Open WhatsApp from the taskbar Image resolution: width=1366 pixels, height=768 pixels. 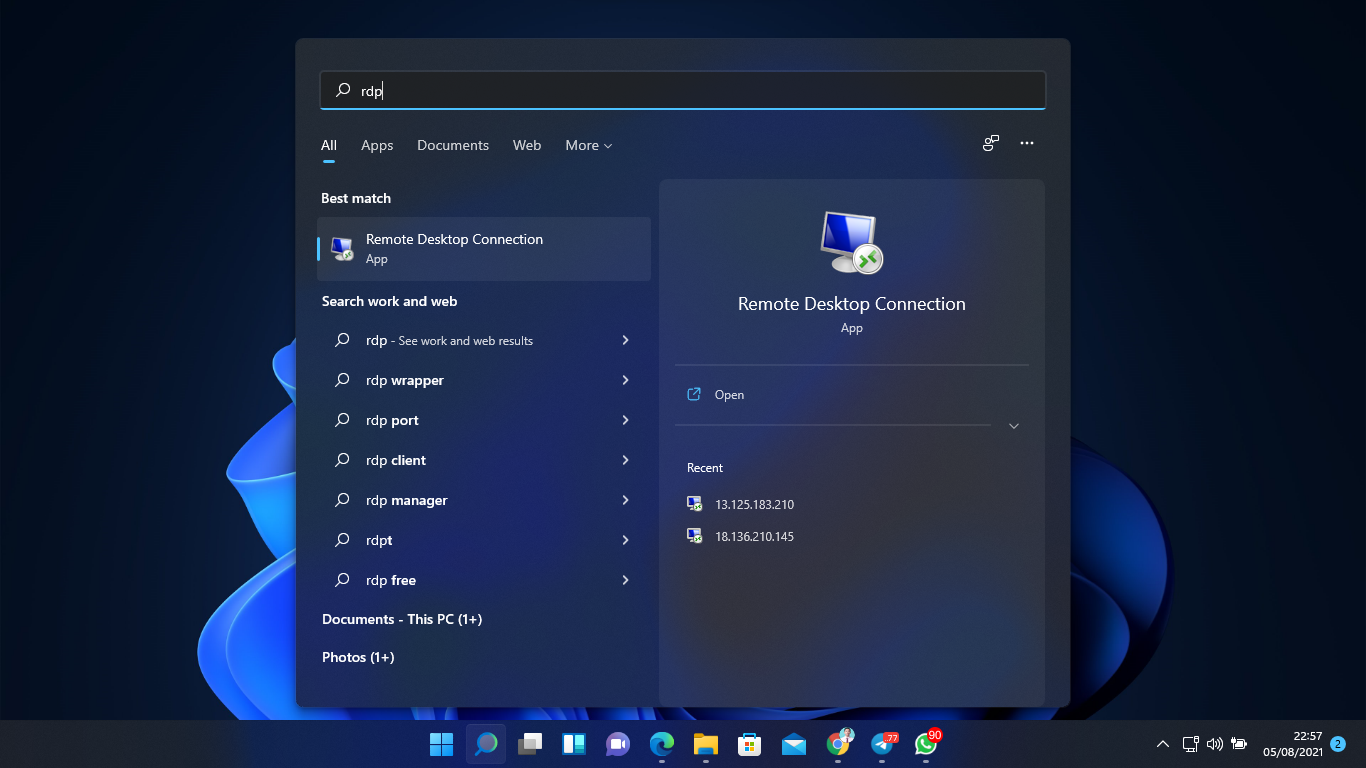click(x=927, y=743)
